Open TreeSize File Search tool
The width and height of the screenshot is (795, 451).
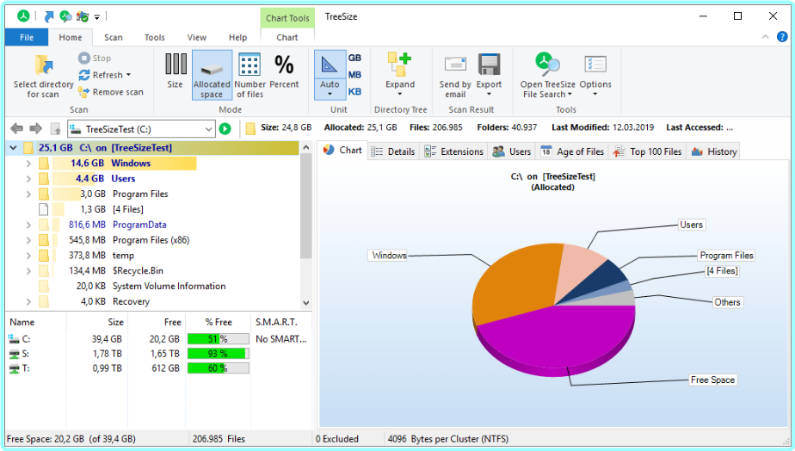546,67
